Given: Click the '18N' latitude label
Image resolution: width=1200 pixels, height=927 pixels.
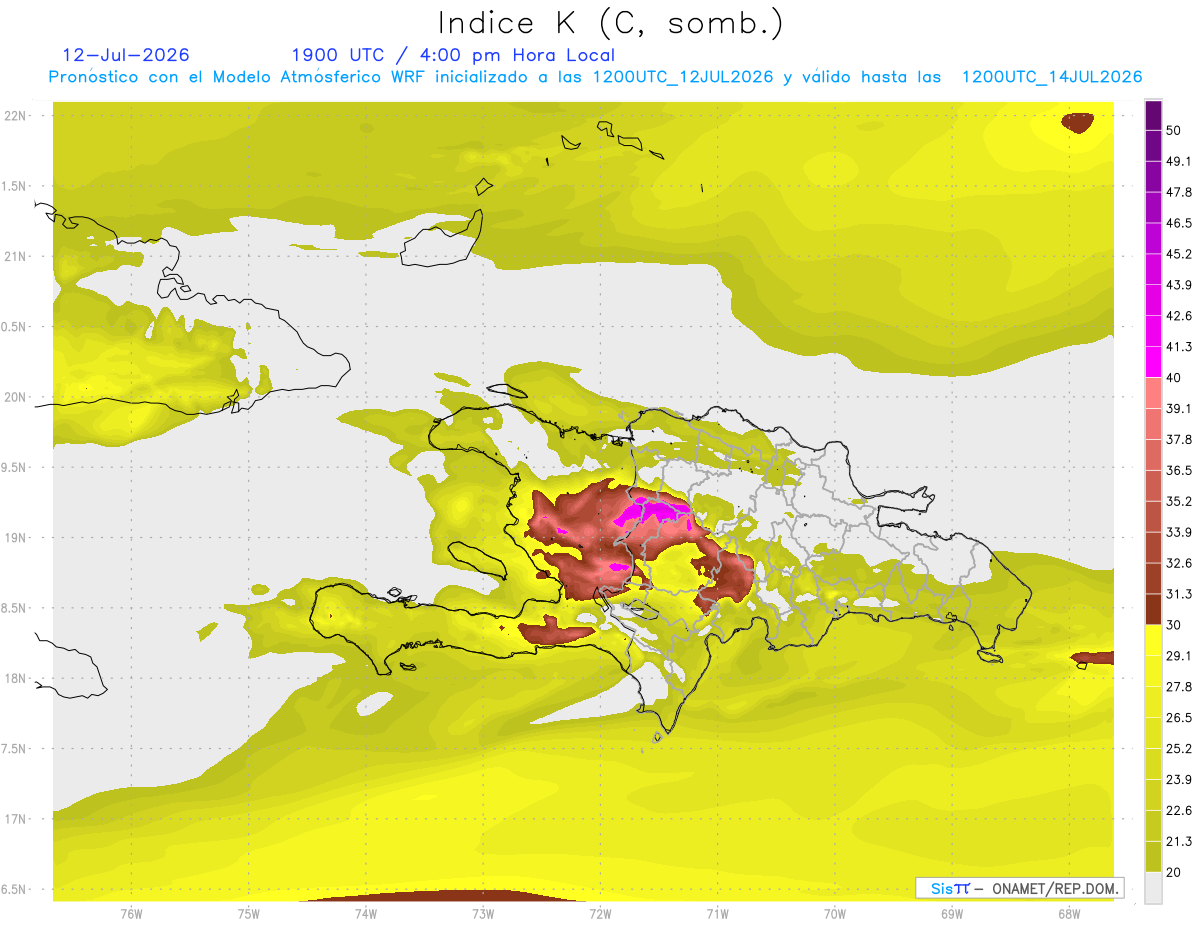Looking at the screenshot, I should pyautogui.click(x=15, y=678).
